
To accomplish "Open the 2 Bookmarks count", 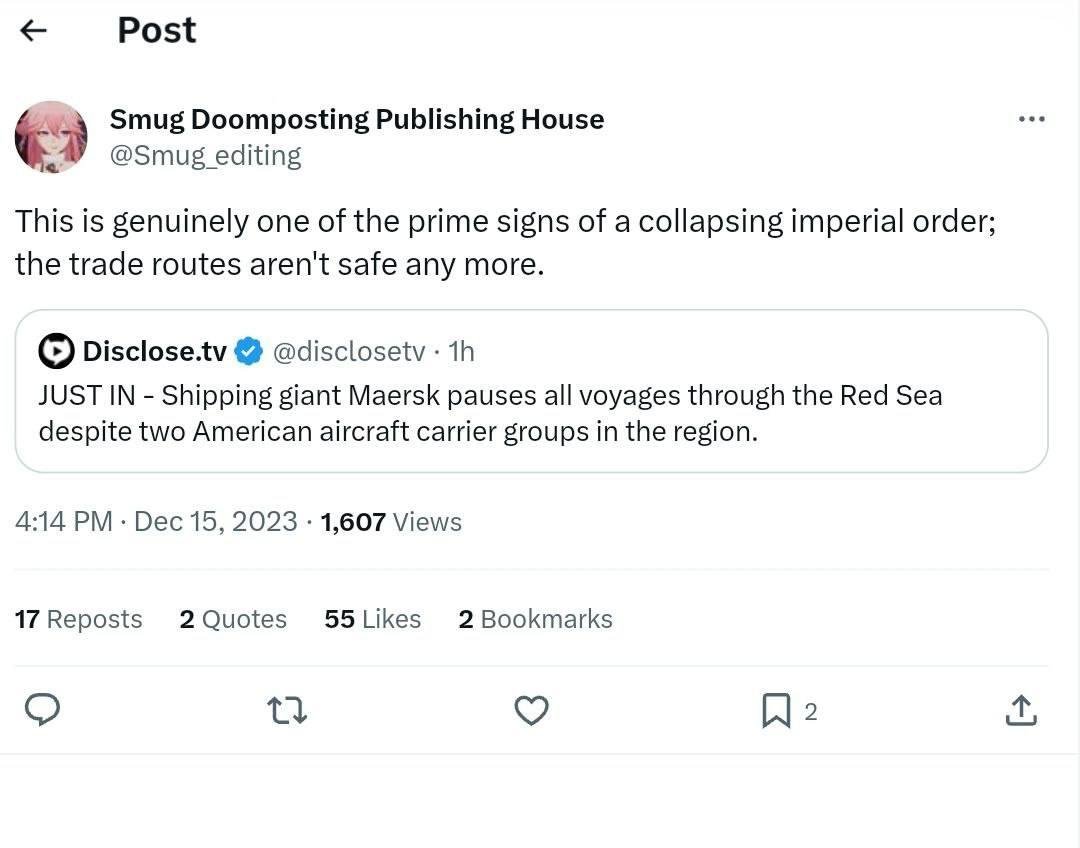I will pyautogui.click(x=535, y=619).
